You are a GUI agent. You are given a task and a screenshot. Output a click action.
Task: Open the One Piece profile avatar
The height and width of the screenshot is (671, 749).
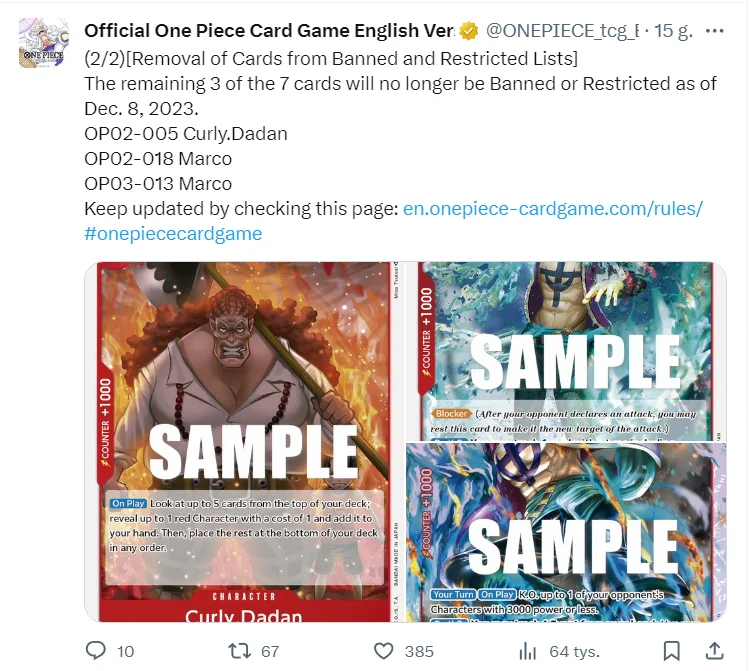pyautogui.click(x=43, y=43)
